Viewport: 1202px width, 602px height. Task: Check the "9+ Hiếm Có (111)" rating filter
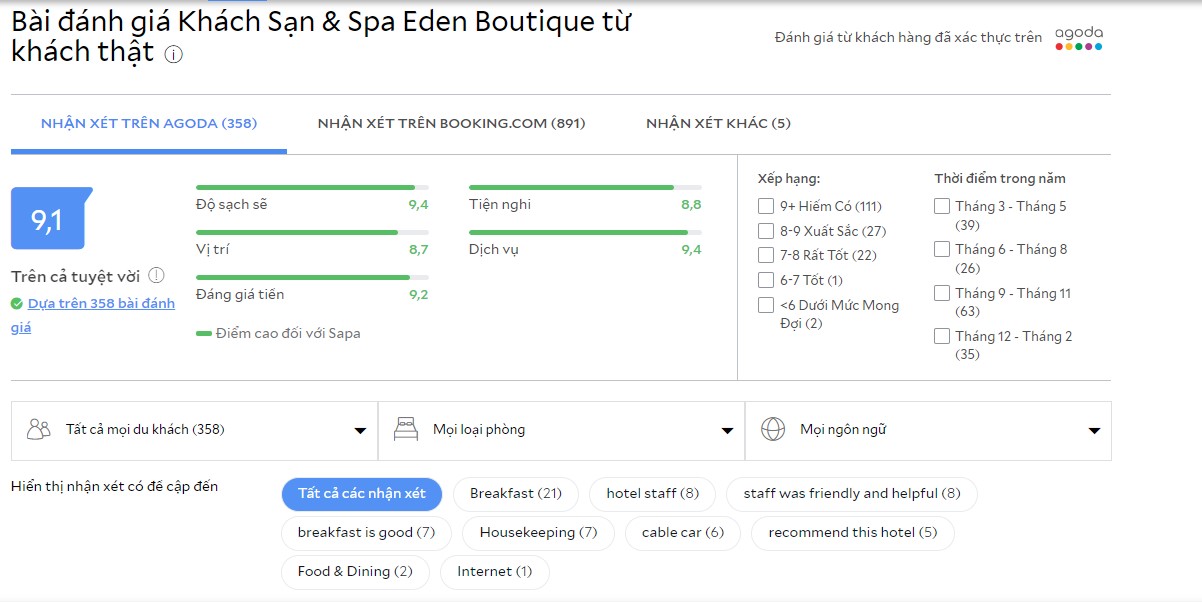pyautogui.click(x=766, y=206)
